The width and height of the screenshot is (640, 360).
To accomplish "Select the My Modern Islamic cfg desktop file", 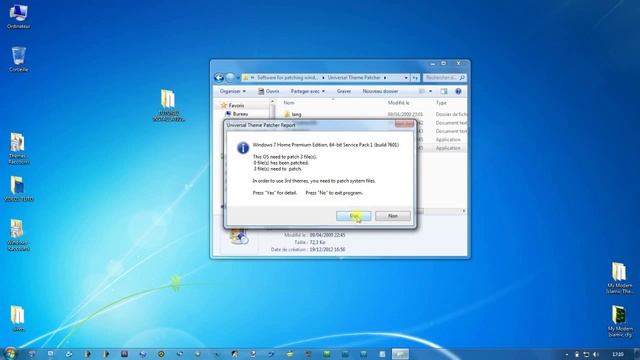I will click(619, 321).
